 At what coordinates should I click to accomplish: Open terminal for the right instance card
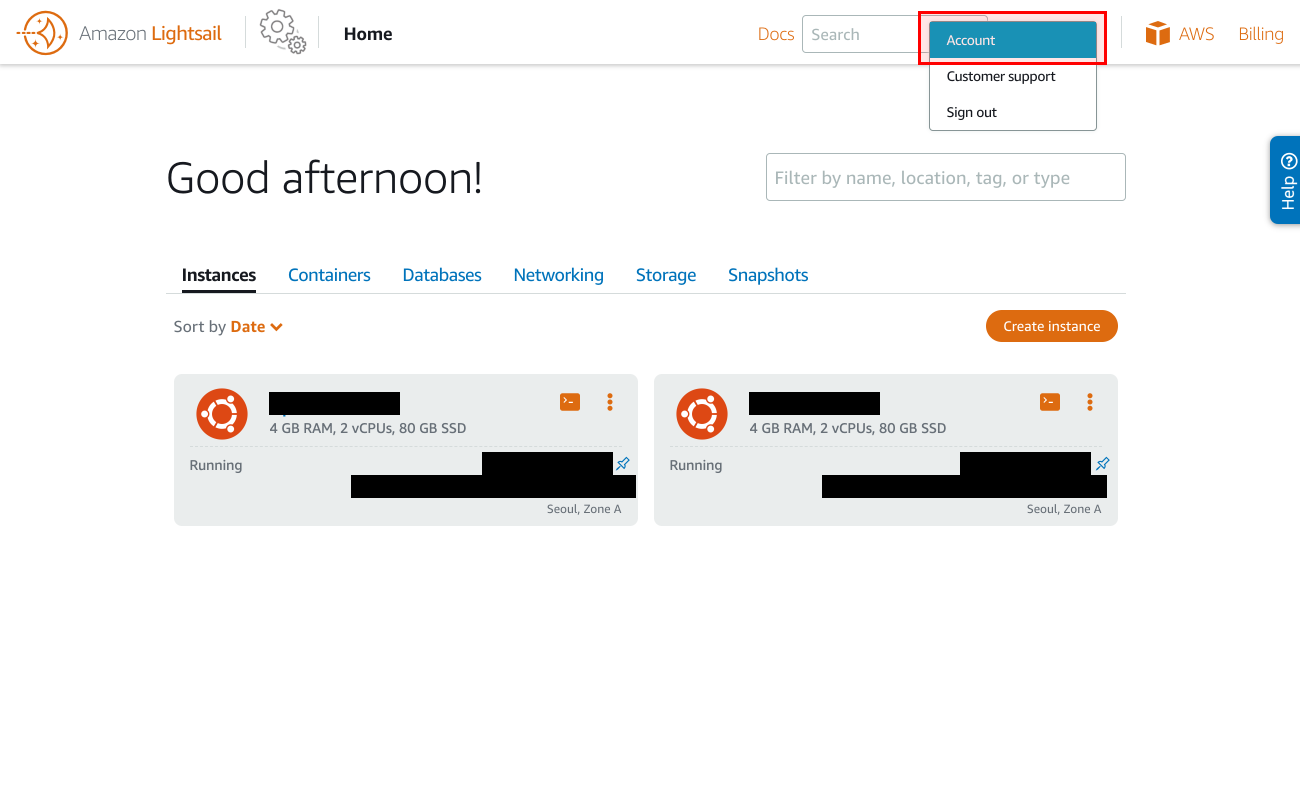point(1050,402)
